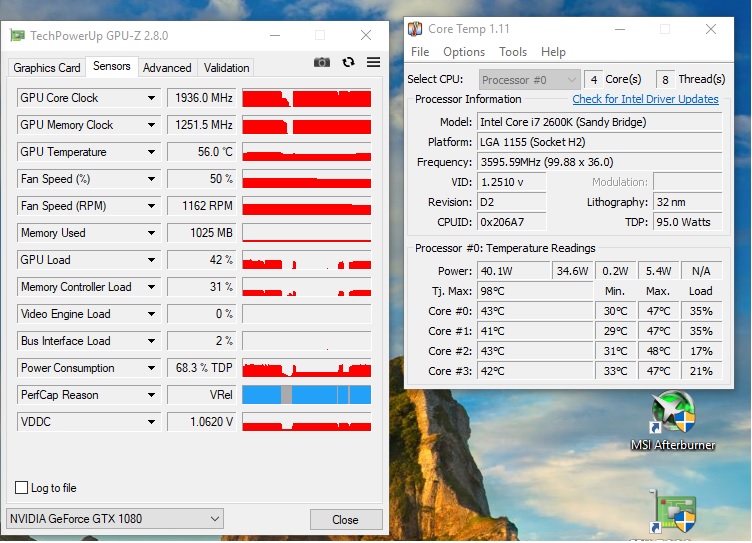
Task: Click Core #3 load 21% value
Action: coord(701,371)
